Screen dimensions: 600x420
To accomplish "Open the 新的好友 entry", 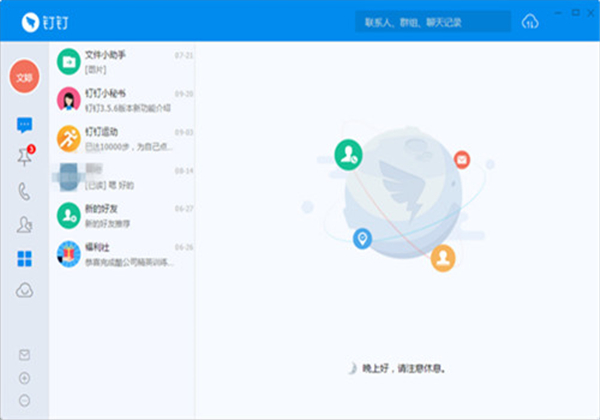I will pyautogui.click(x=122, y=215).
